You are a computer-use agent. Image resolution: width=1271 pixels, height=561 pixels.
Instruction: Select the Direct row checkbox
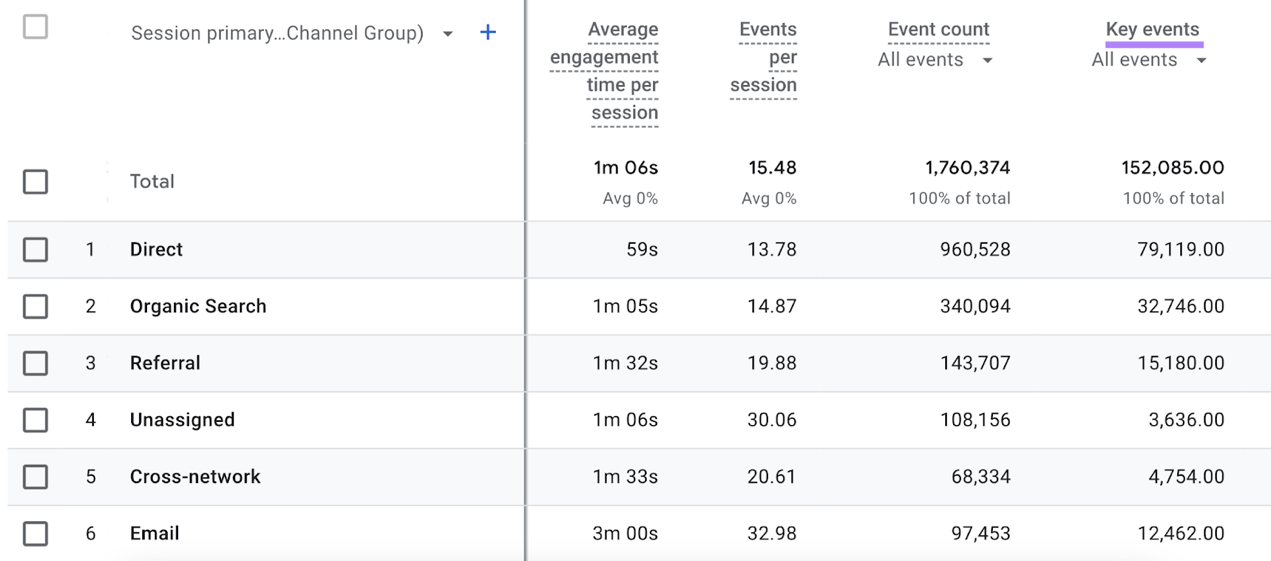pos(35,249)
